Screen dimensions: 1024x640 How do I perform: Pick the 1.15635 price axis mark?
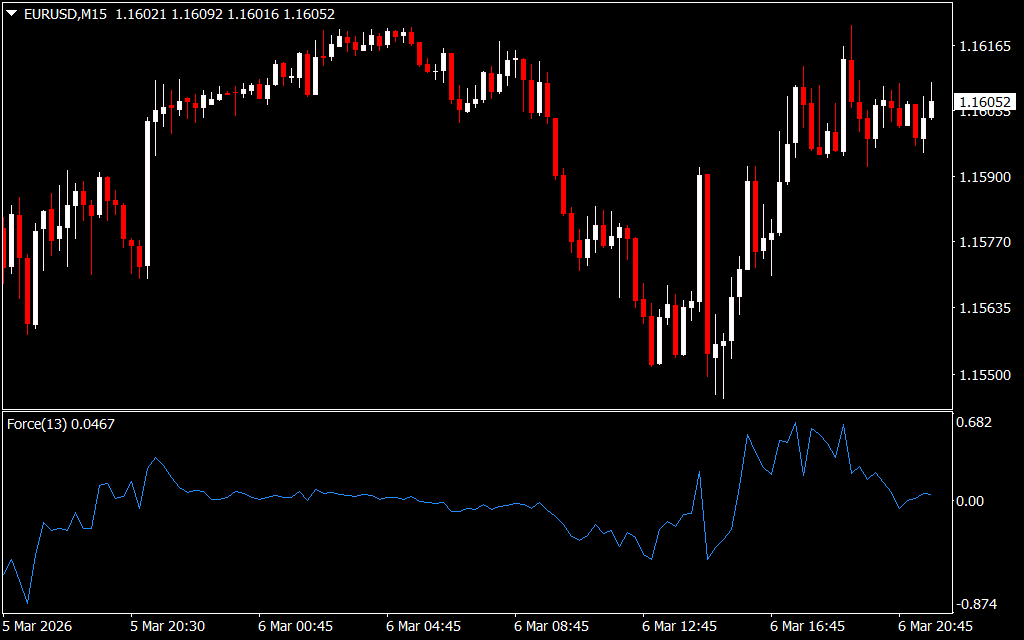point(984,308)
